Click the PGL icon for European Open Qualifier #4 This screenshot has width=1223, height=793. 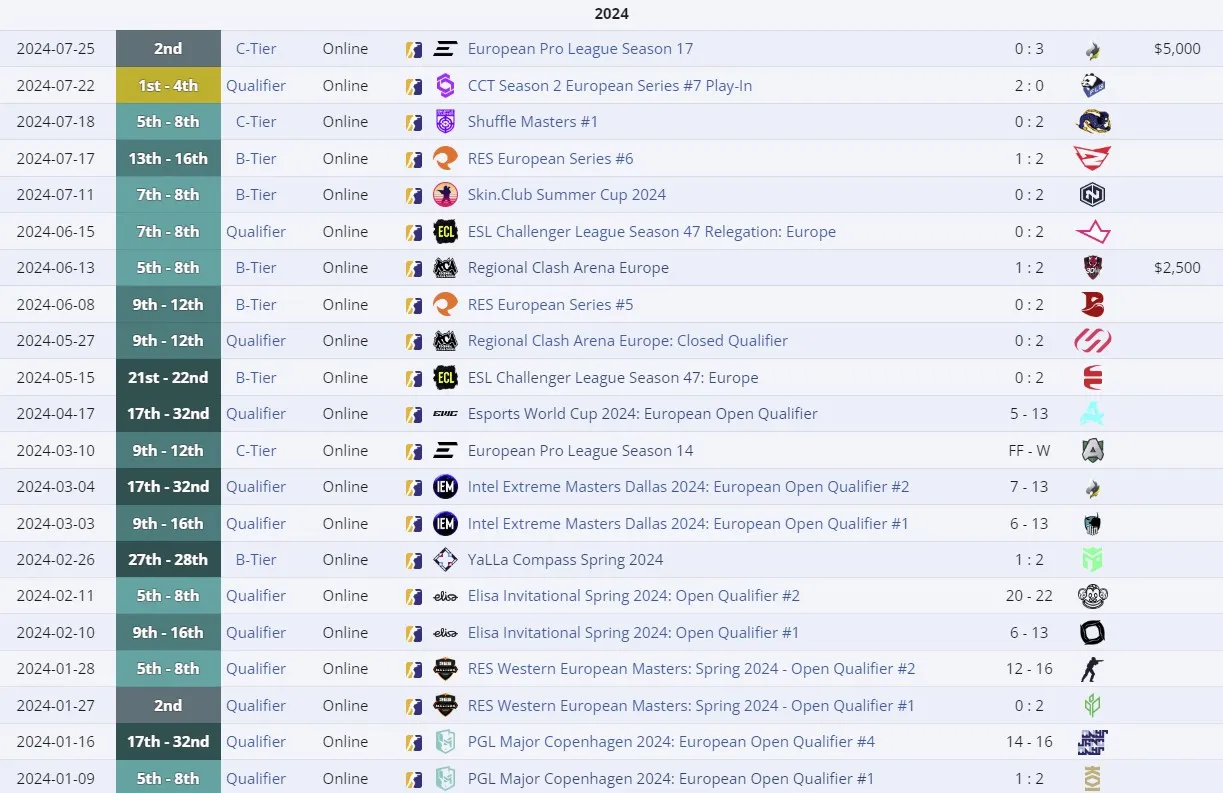tap(445, 742)
